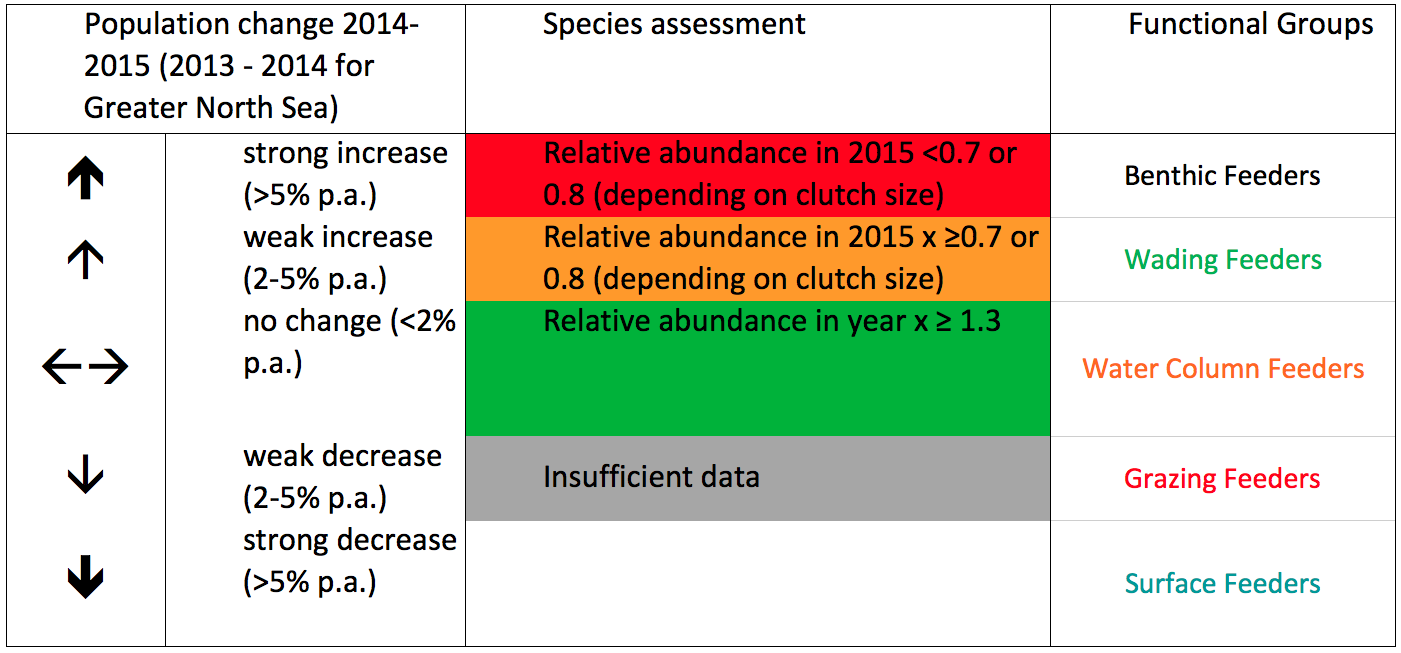Select the red Grazing Feeders label
The height and width of the screenshot is (653, 1401).
pyautogui.click(x=1222, y=479)
